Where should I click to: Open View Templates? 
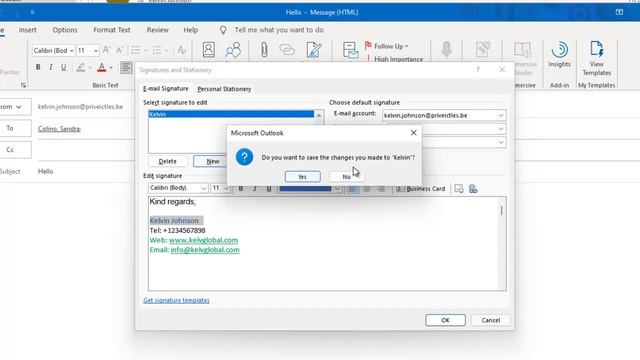[x=596, y=58]
